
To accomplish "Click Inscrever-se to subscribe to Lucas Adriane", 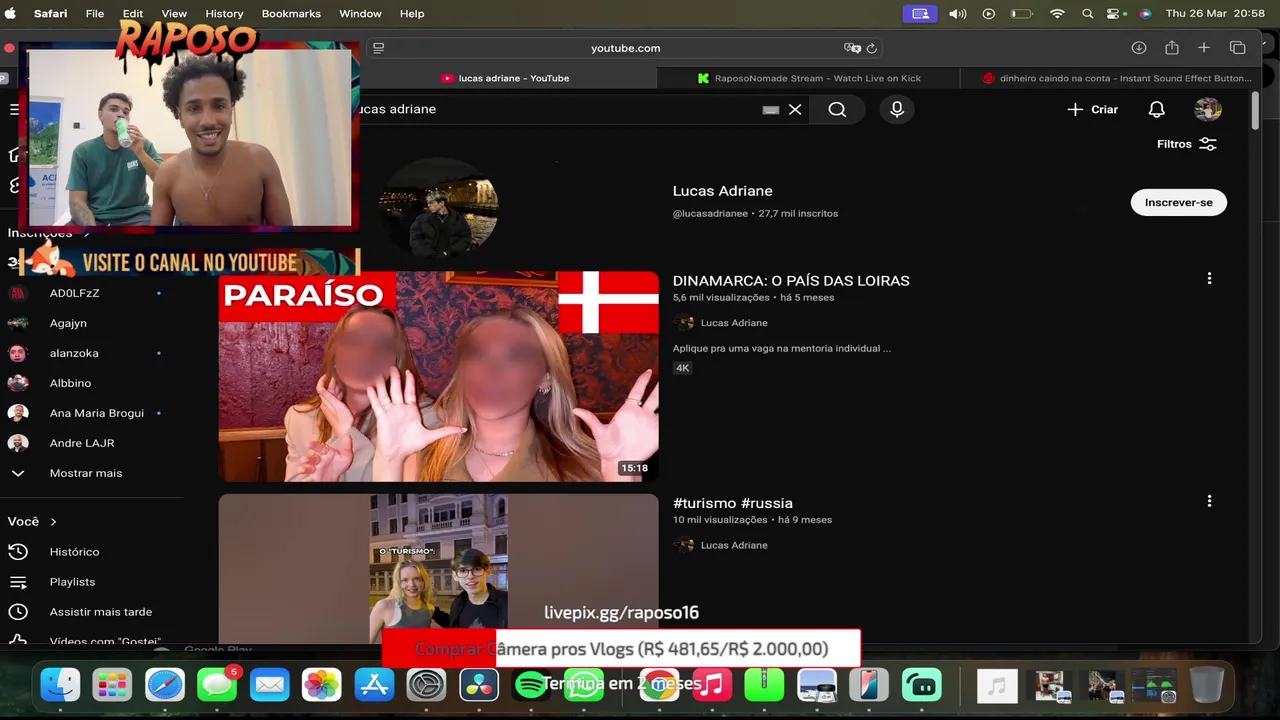I will tap(1178, 202).
